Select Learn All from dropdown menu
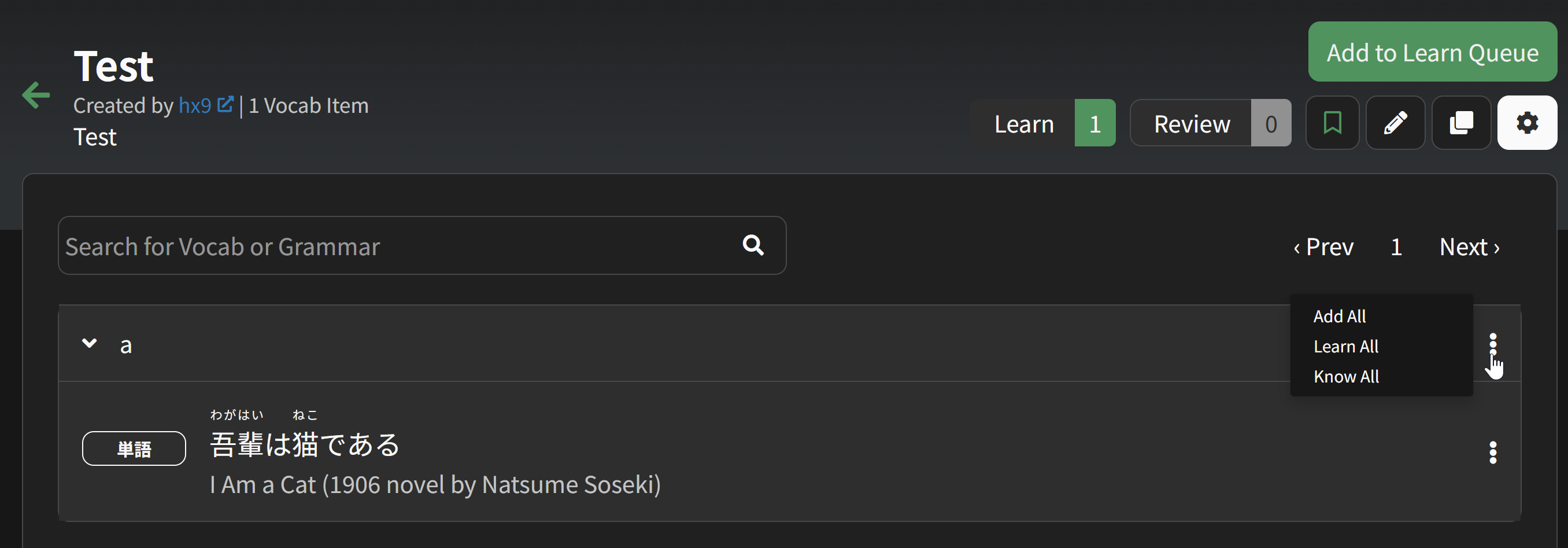Screen dimensions: 1568x548 pyautogui.click(x=1345, y=347)
